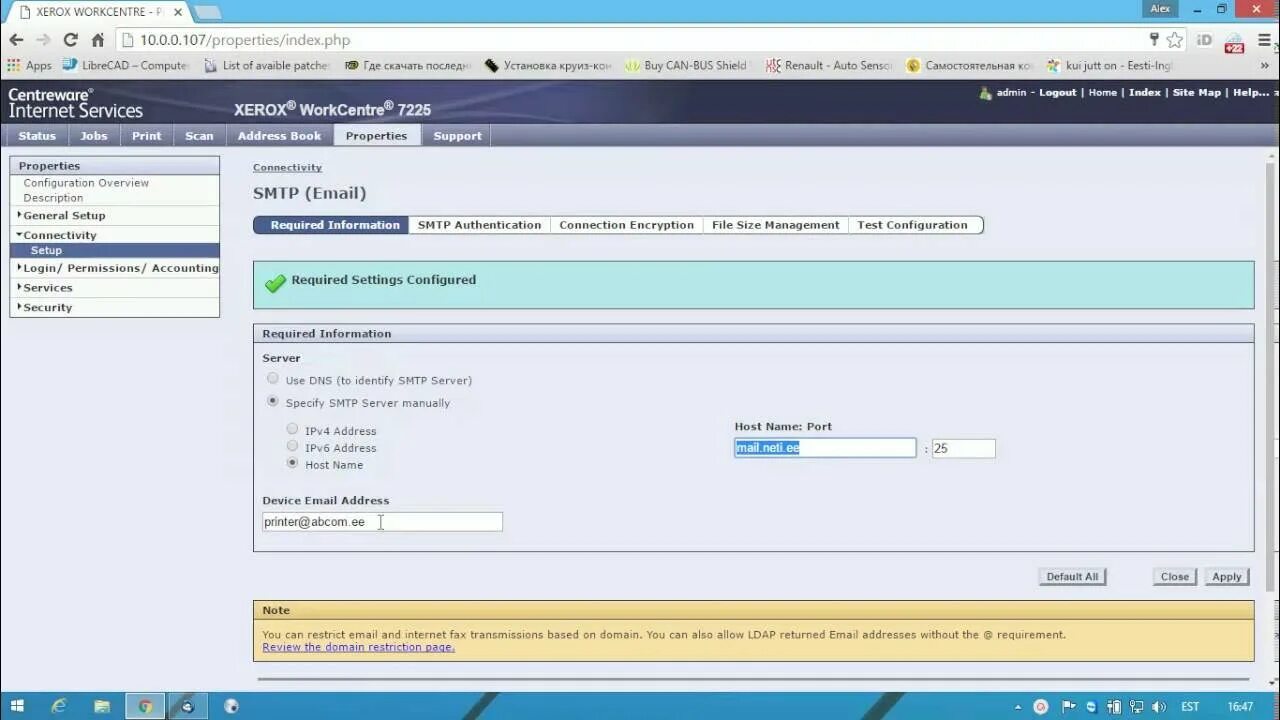
Task: Switch to Test Configuration tab
Action: coord(912,225)
